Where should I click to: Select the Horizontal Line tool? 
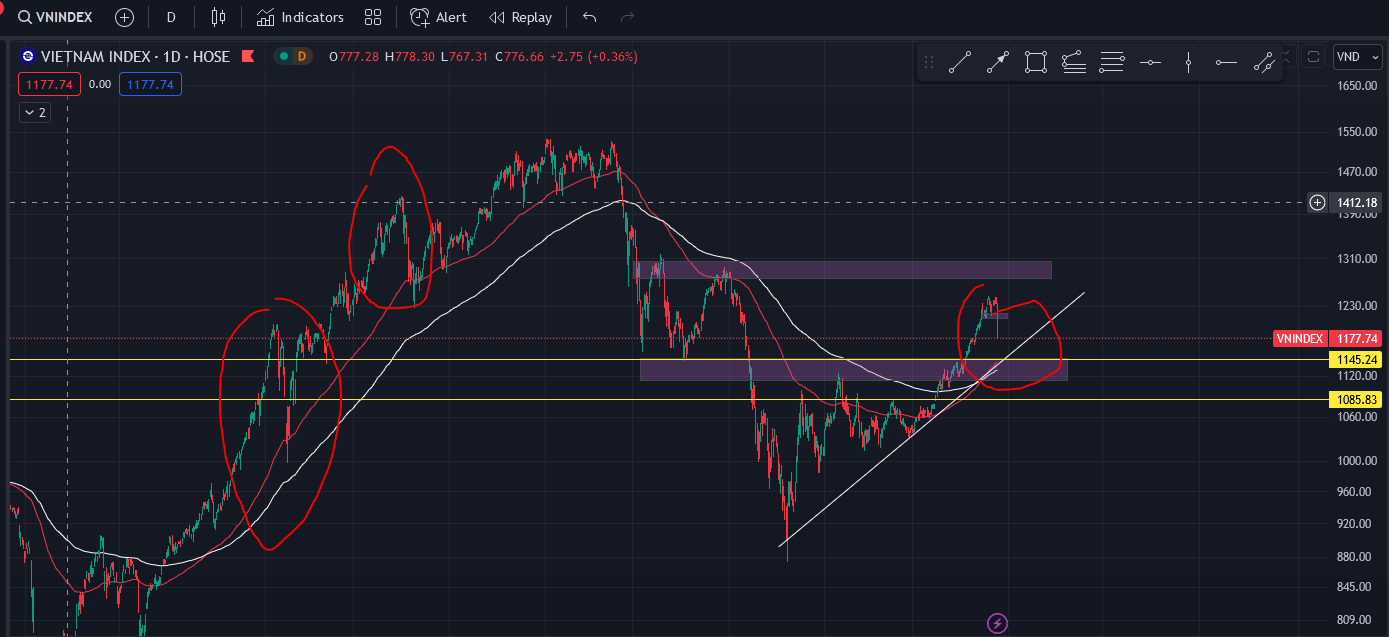1150,62
